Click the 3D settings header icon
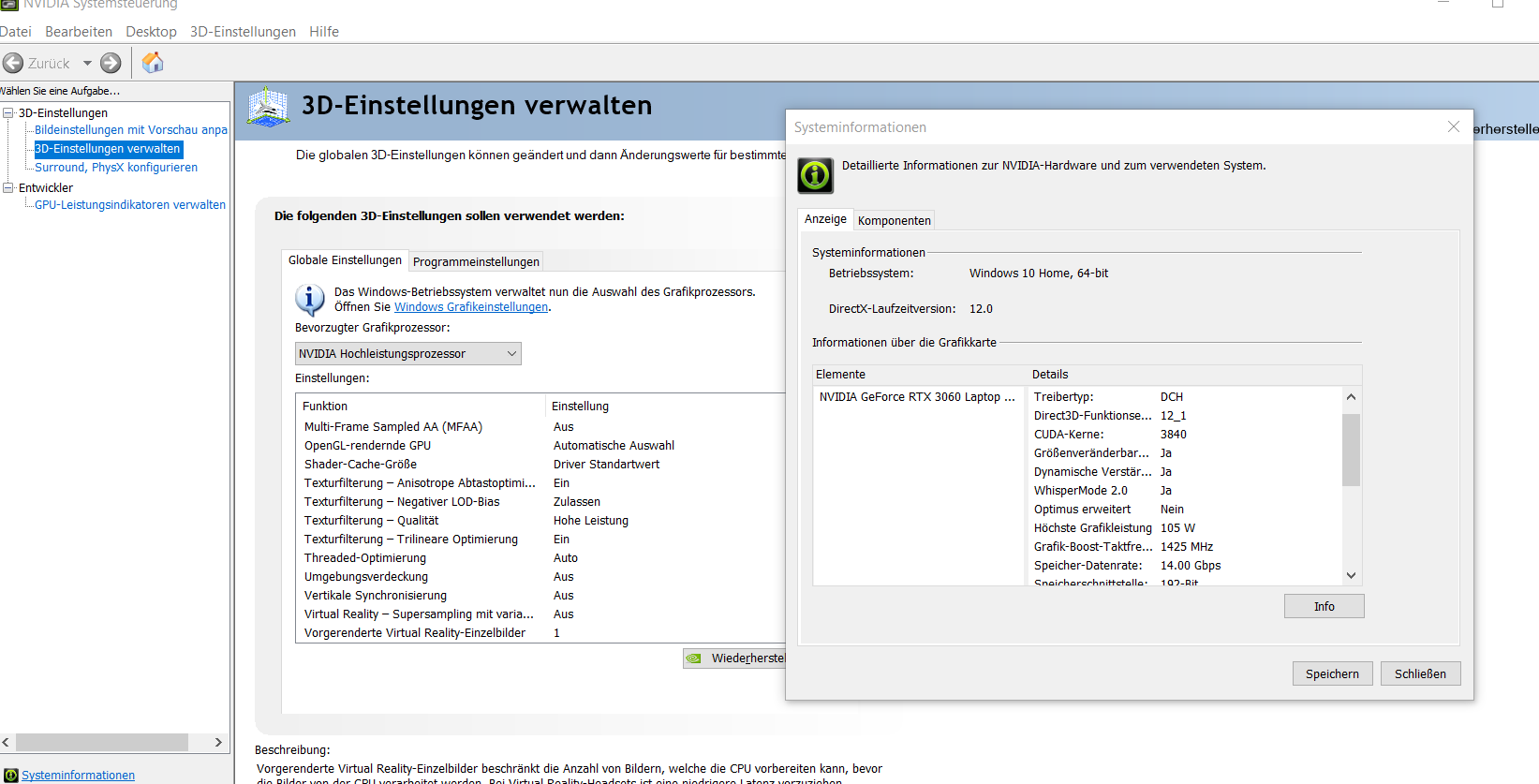Image resolution: width=1539 pixels, height=784 pixels. (x=268, y=107)
